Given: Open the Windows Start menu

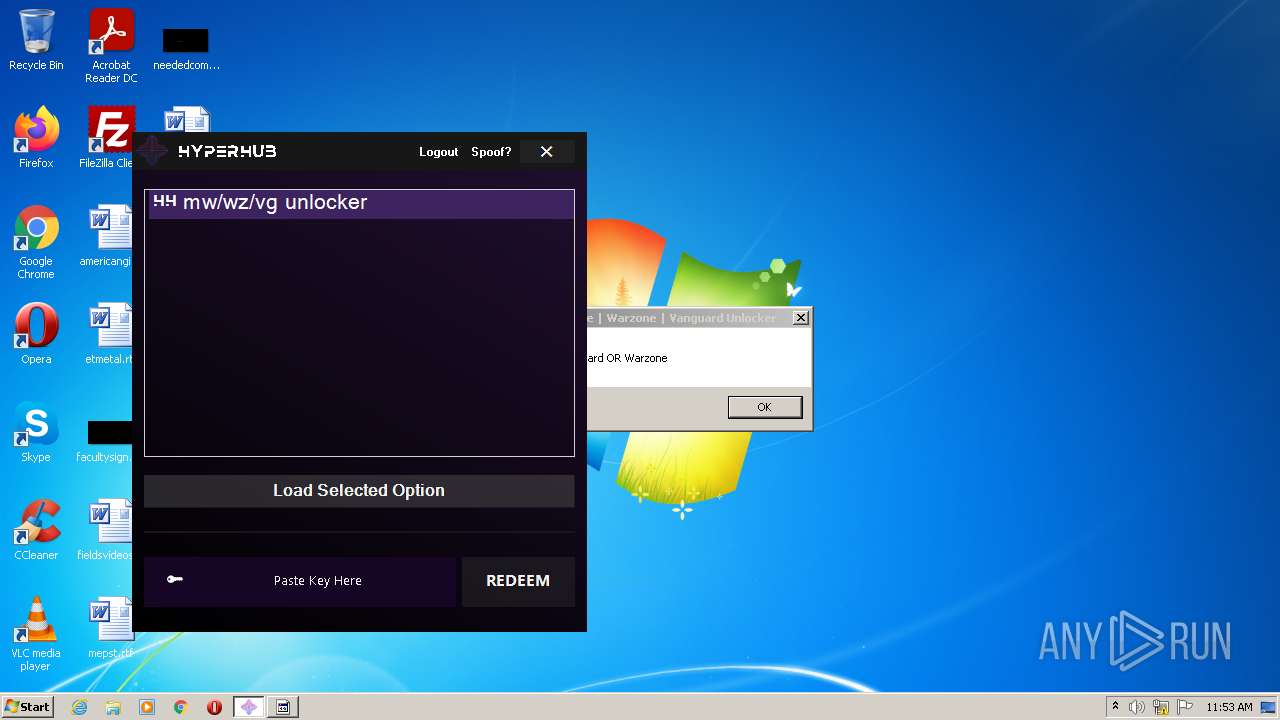Looking at the screenshot, I should 28,707.
